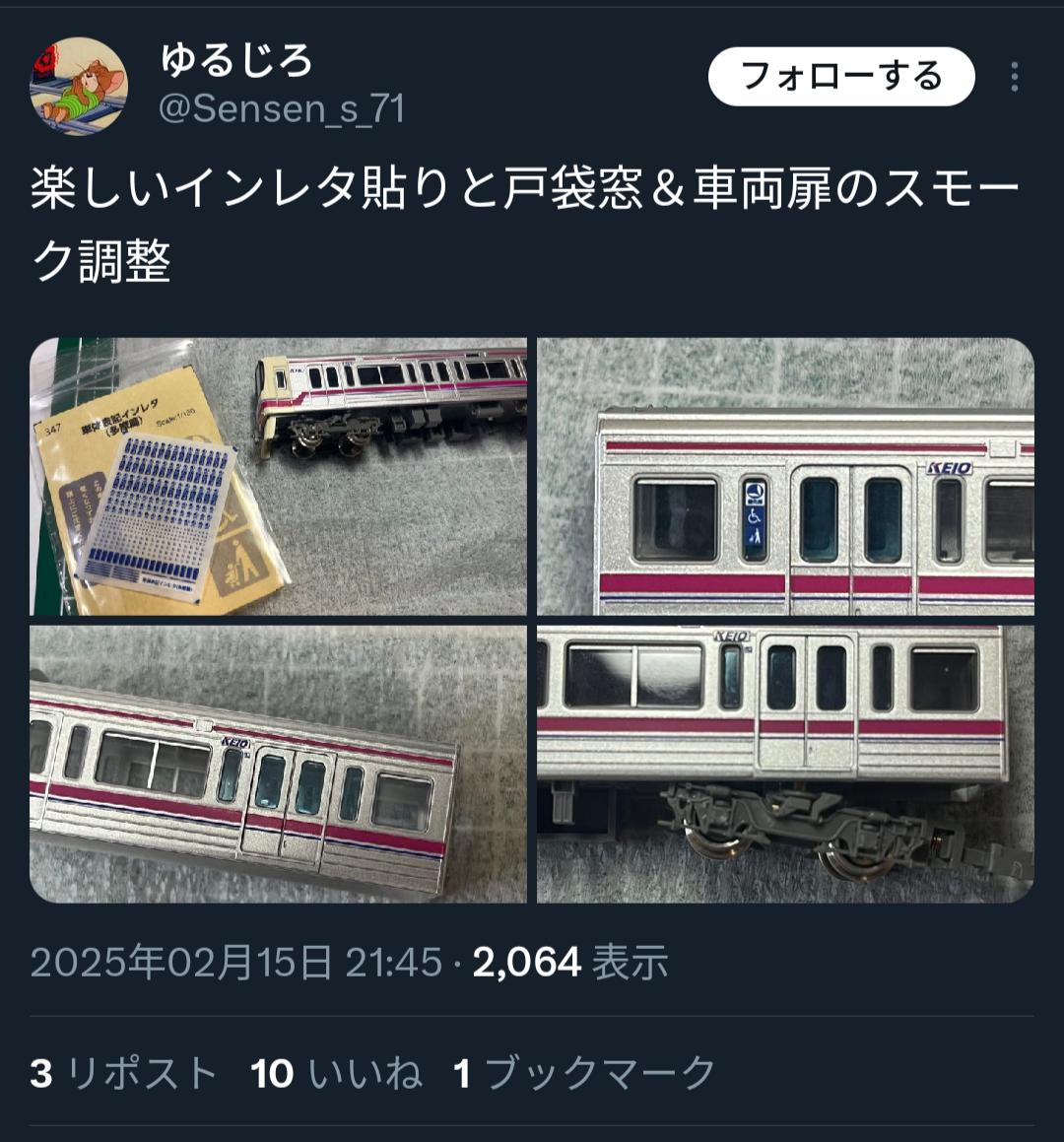Click the フォローする follow button
Image resolution: width=1064 pixels, height=1142 pixels.
841,77
